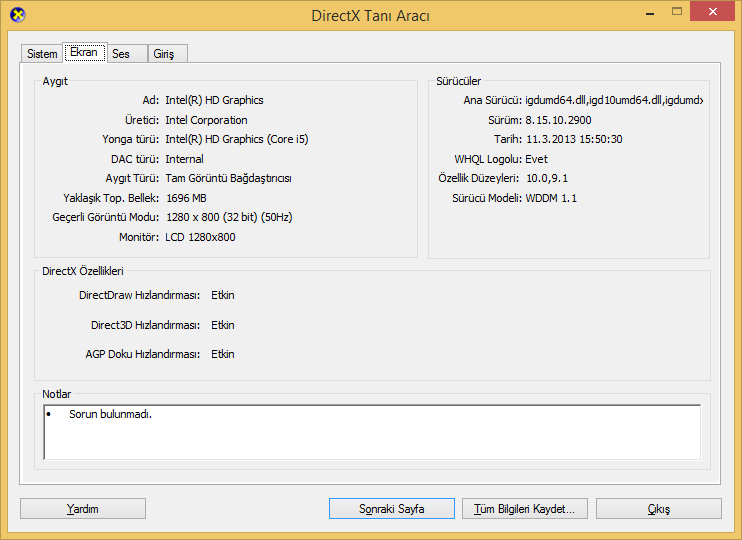Open the Ses tab
Image resolution: width=742 pixels, height=540 pixels.
point(127,53)
